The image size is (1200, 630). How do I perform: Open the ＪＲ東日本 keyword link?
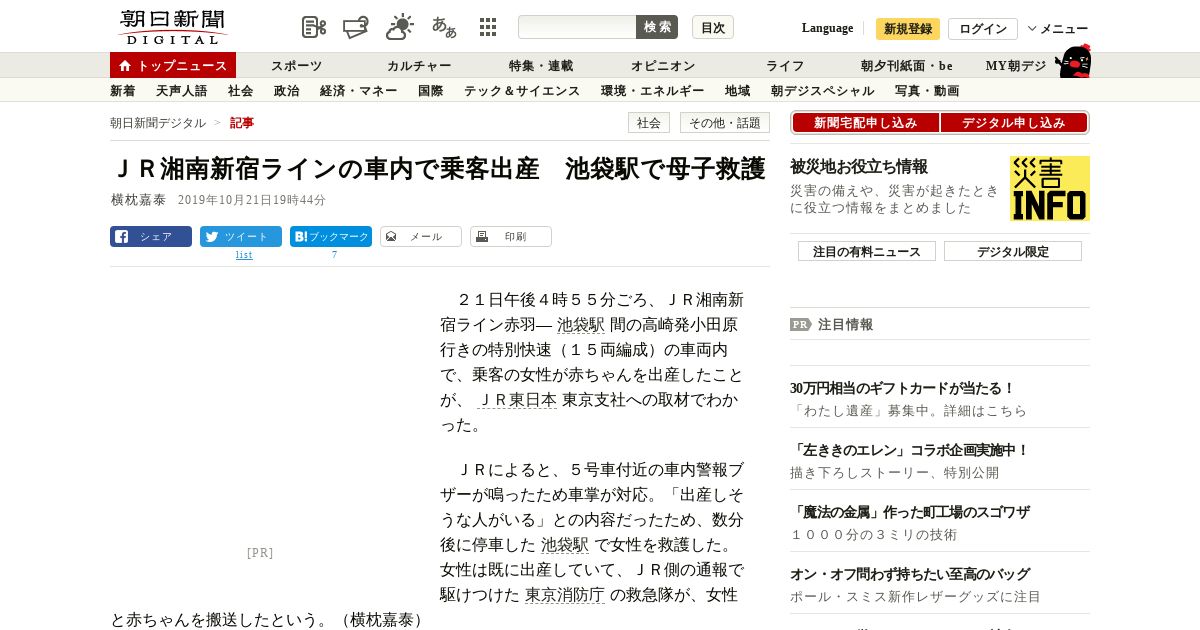click(x=517, y=400)
